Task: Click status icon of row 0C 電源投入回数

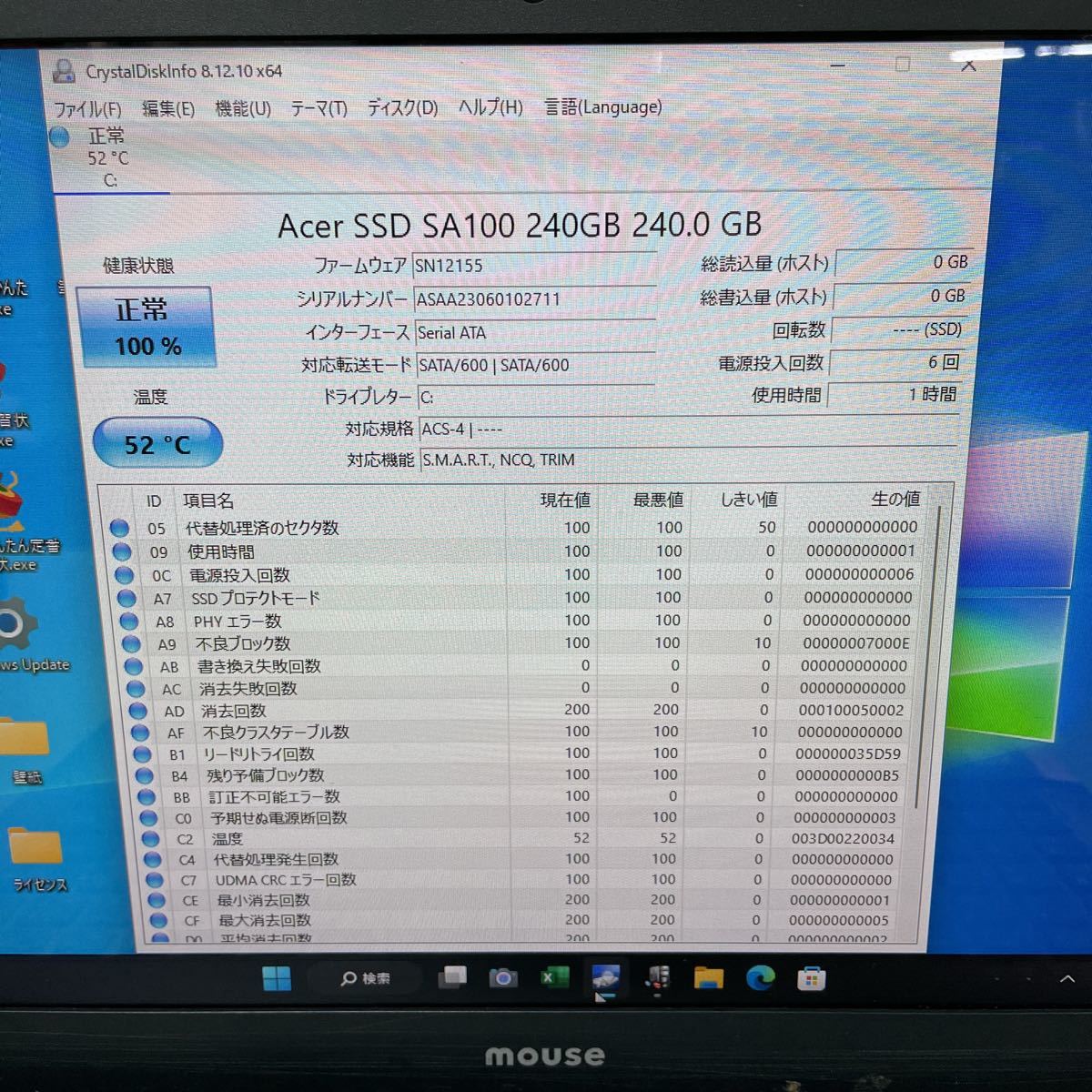Action: tap(125, 575)
